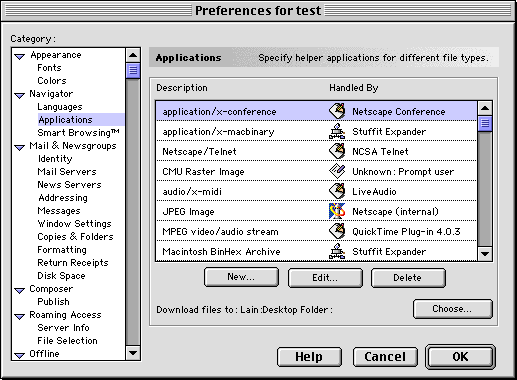
Task: Click Stuffit Expander icon in BinHex row
Action: point(337,251)
